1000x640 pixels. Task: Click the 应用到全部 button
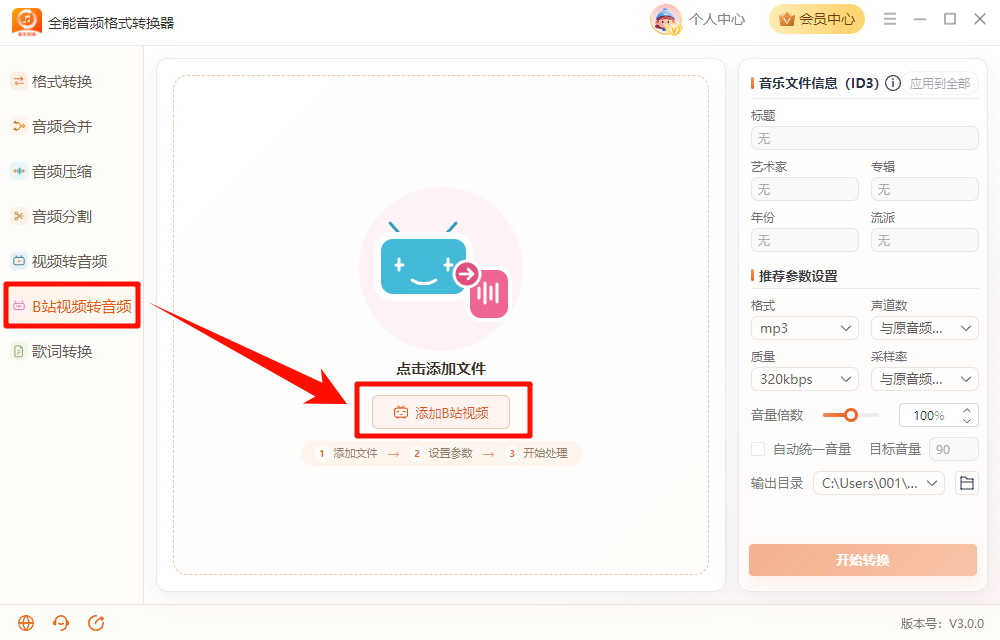click(939, 83)
